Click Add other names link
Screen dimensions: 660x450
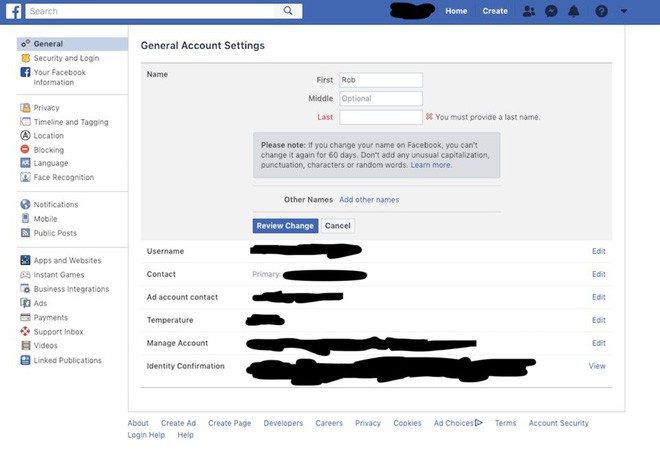pyautogui.click(x=369, y=200)
